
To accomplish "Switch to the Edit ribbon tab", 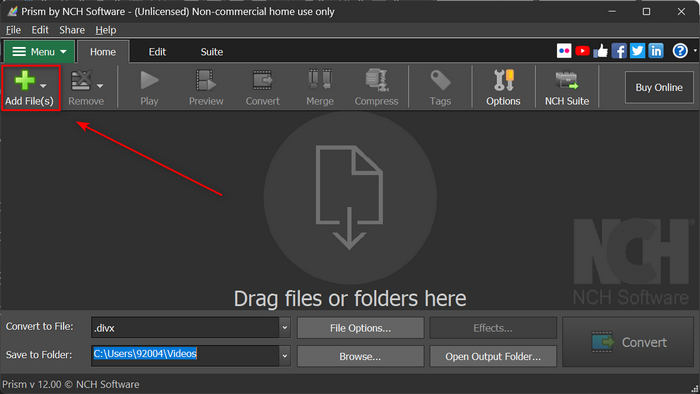I will [157, 52].
